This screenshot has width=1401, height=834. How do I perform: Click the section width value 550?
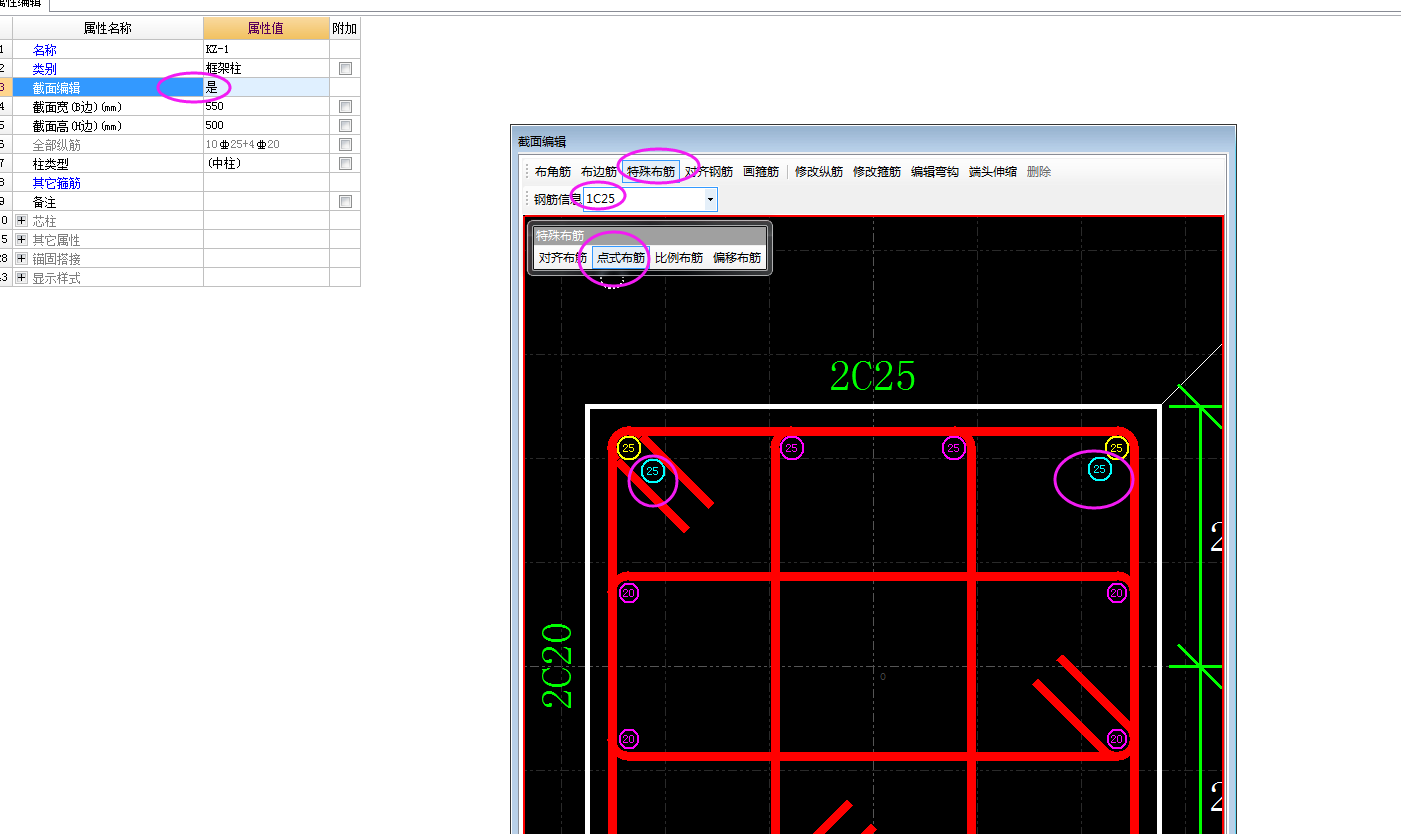pyautogui.click(x=266, y=107)
